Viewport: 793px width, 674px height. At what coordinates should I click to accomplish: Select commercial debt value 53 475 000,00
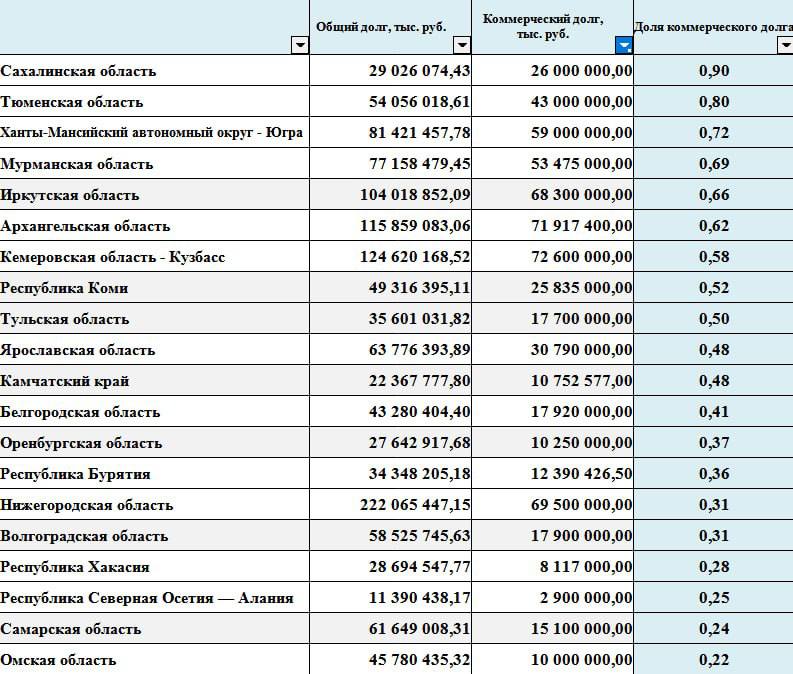552,163
